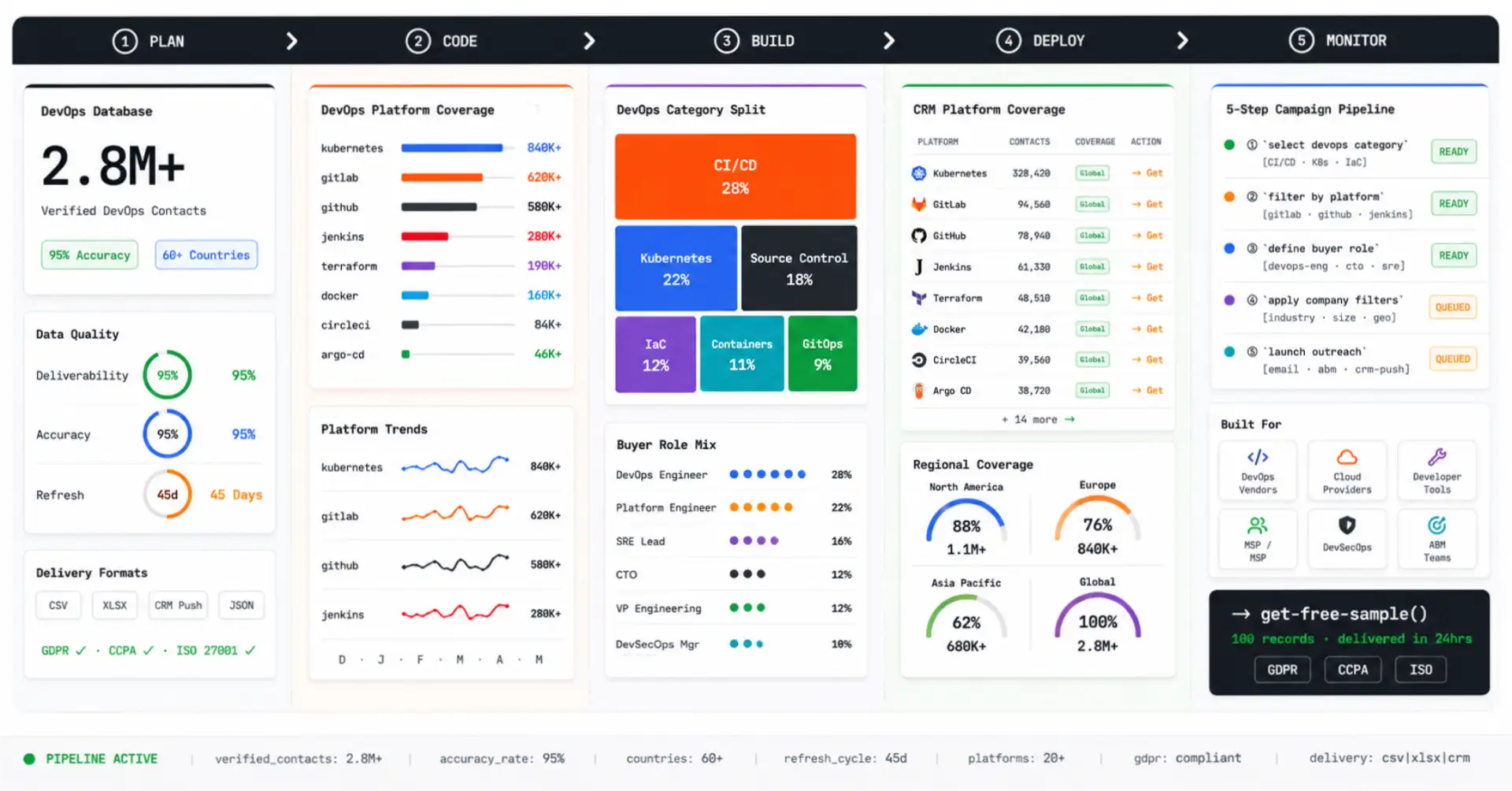
Task: Click the Docker whale icon
Action: (918, 329)
